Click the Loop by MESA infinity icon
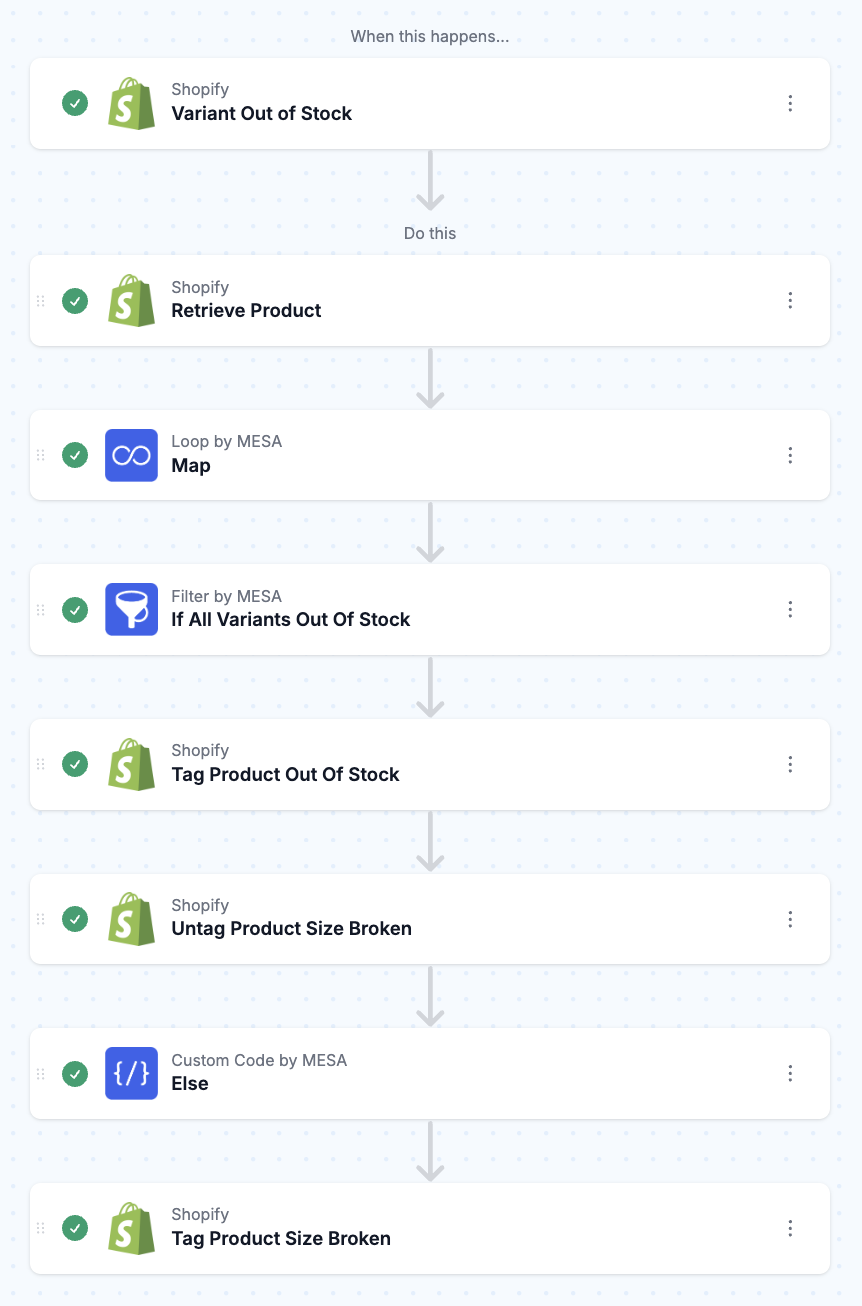The height and width of the screenshot is (1306, 862). point(131,455)
